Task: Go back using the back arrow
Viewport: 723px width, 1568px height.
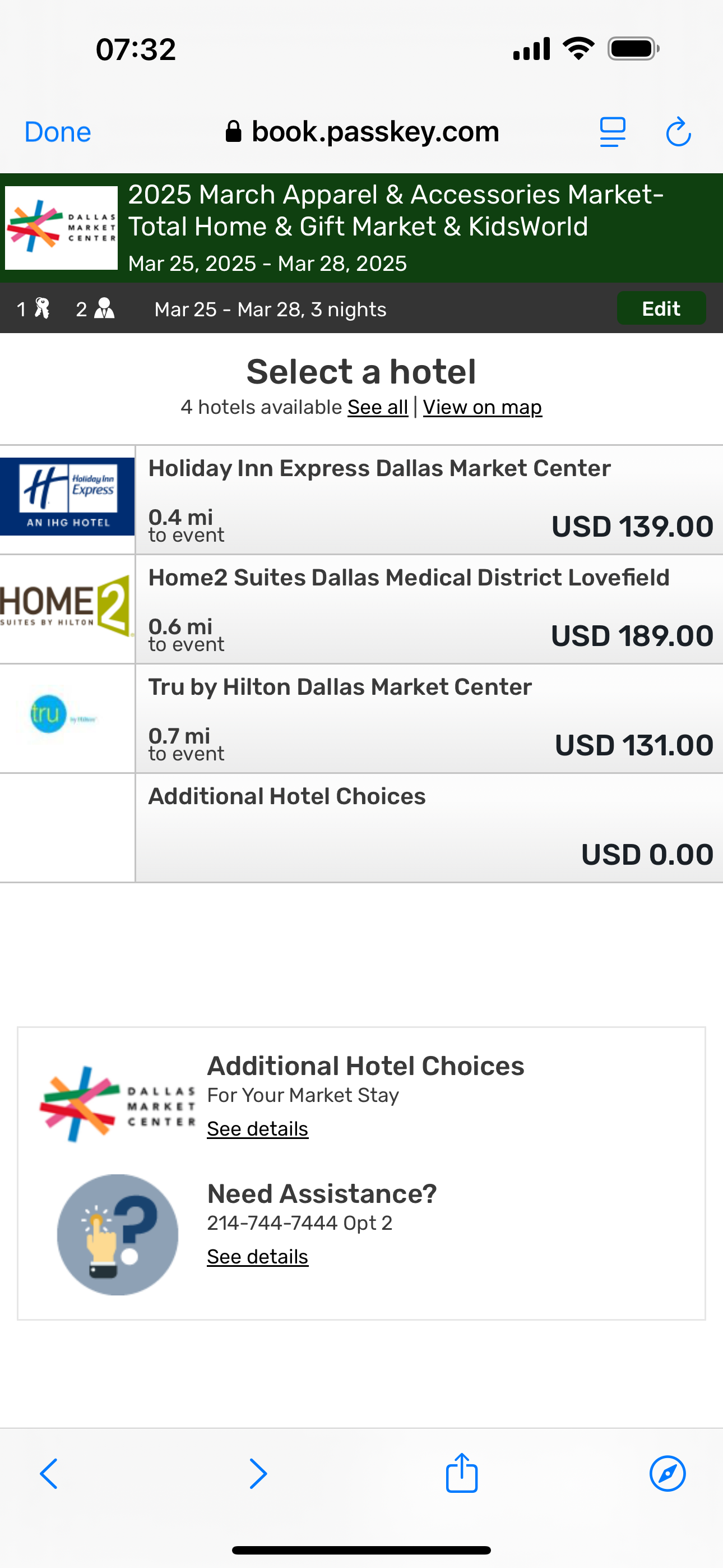Action: pos(49,1474)
